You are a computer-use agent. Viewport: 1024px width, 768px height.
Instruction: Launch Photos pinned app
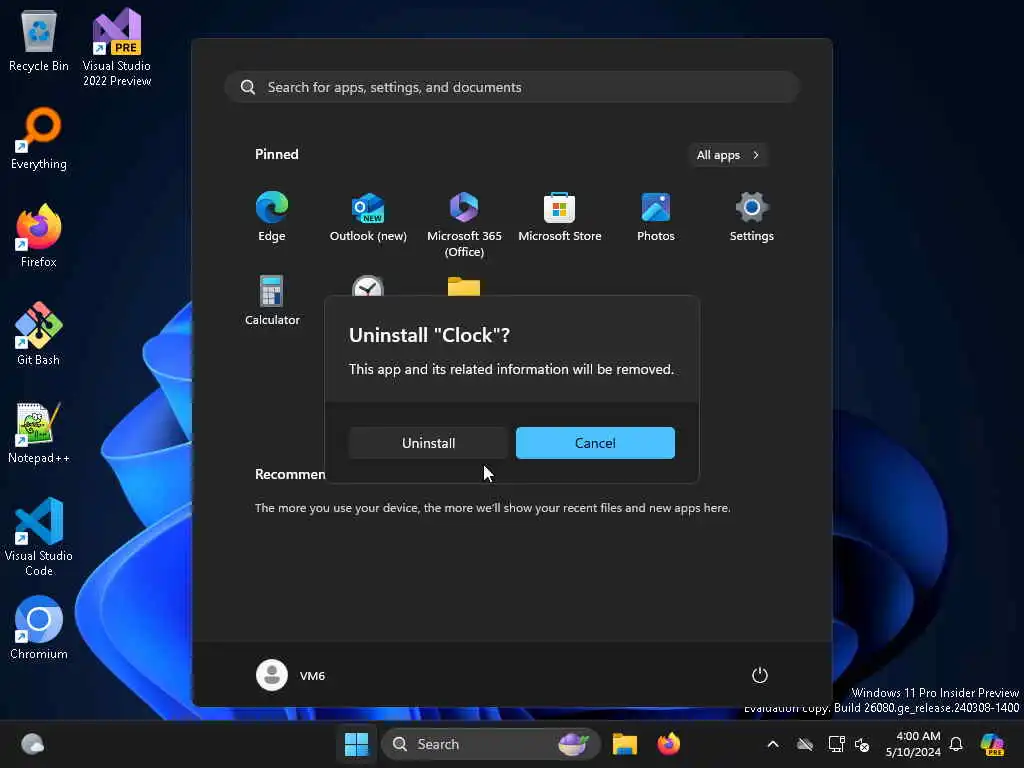point(656,217)
